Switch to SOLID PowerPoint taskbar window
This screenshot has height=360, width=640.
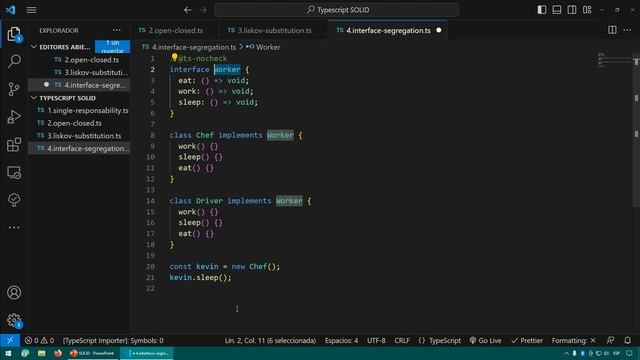(93, 353)
